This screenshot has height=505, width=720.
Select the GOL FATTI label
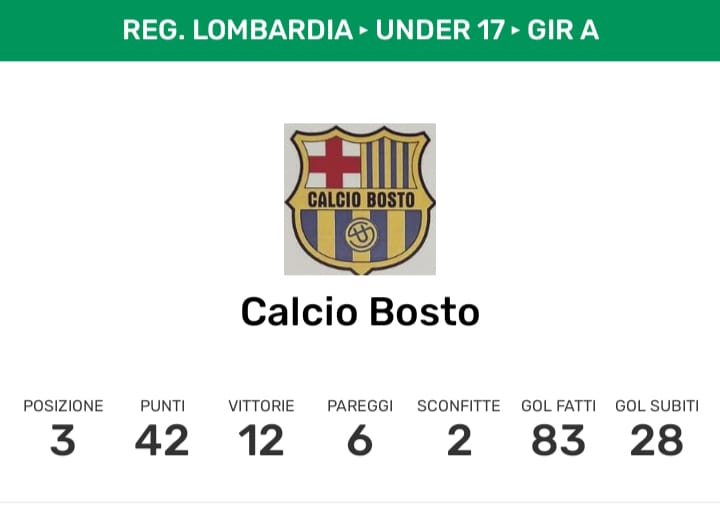coord(558,406)
